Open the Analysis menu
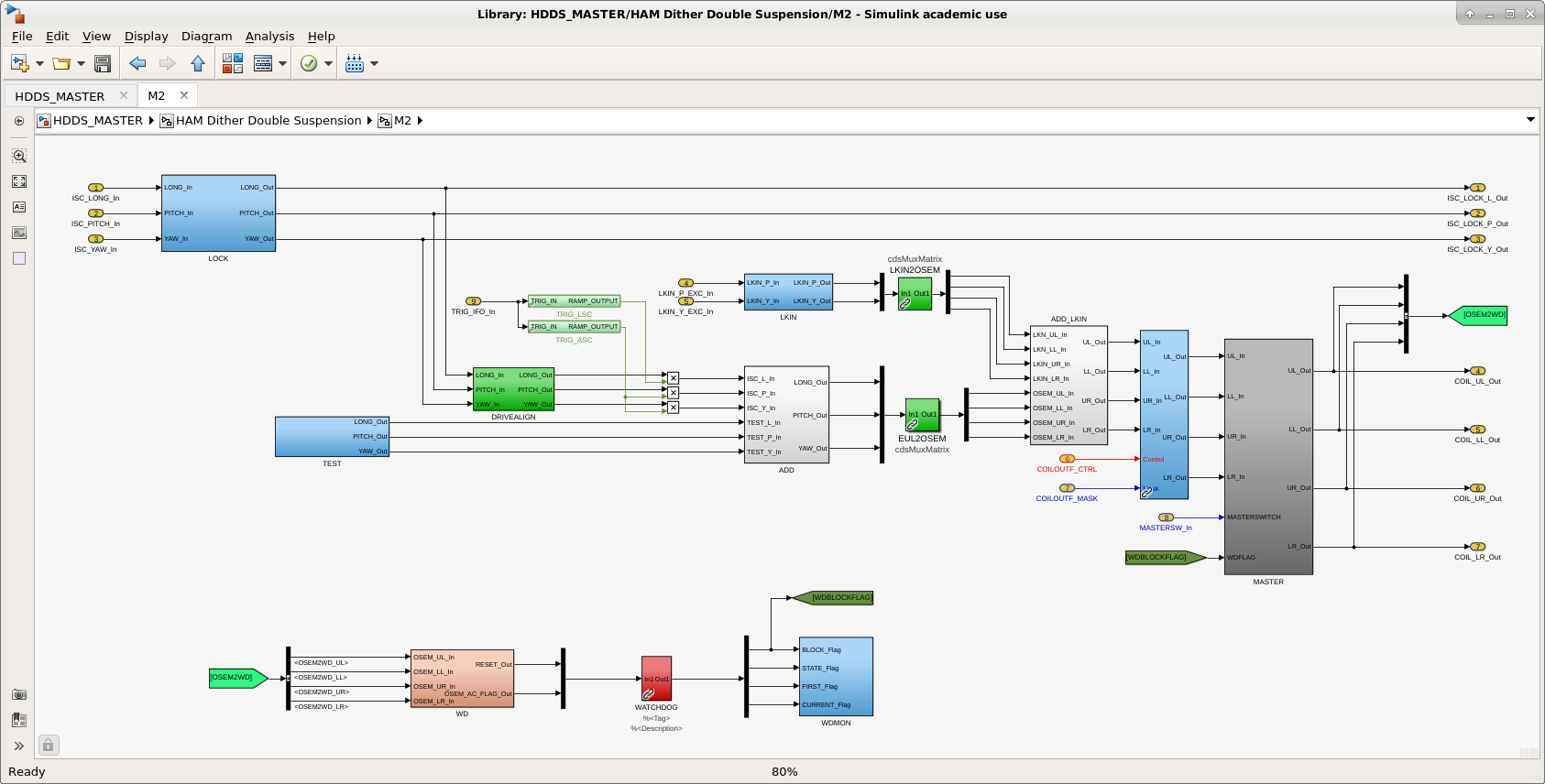The height and width of the screenshot is (784, 1545). coord(270,37)
